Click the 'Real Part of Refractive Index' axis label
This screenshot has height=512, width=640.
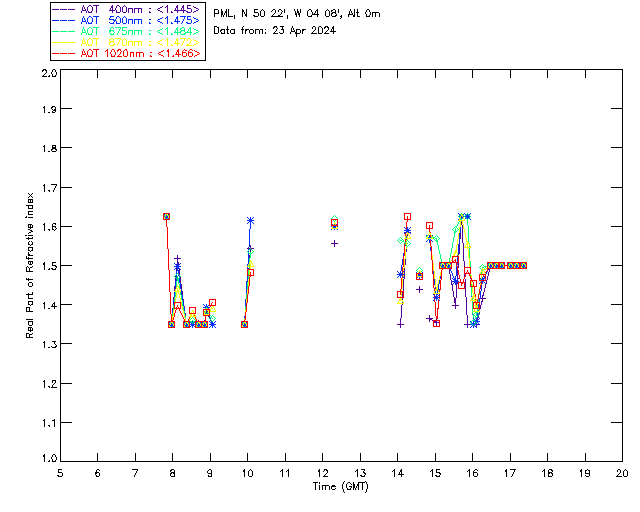tap(29, 265)
